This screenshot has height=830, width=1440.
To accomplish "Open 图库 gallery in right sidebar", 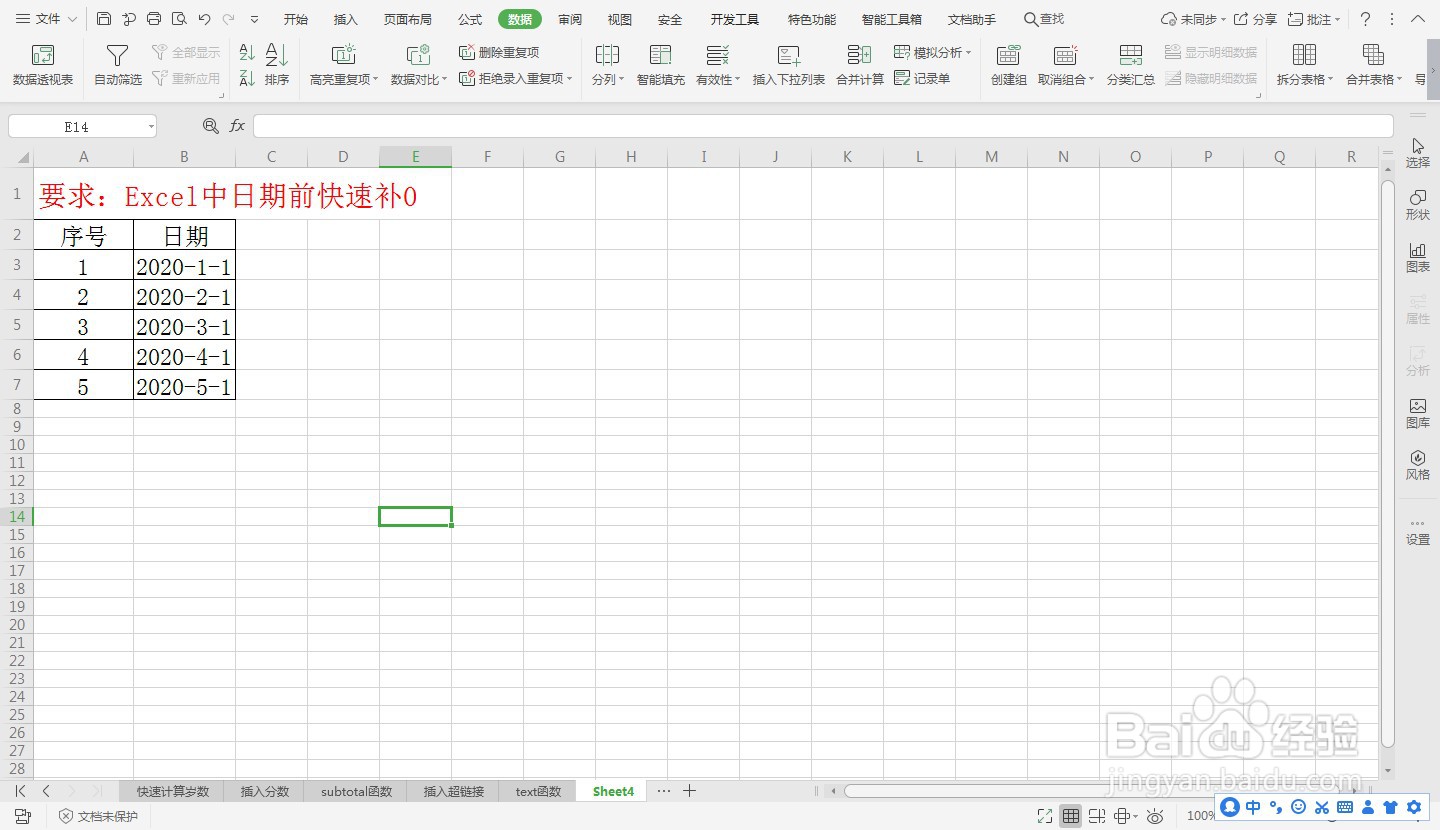I will [x=1418, y=413].
